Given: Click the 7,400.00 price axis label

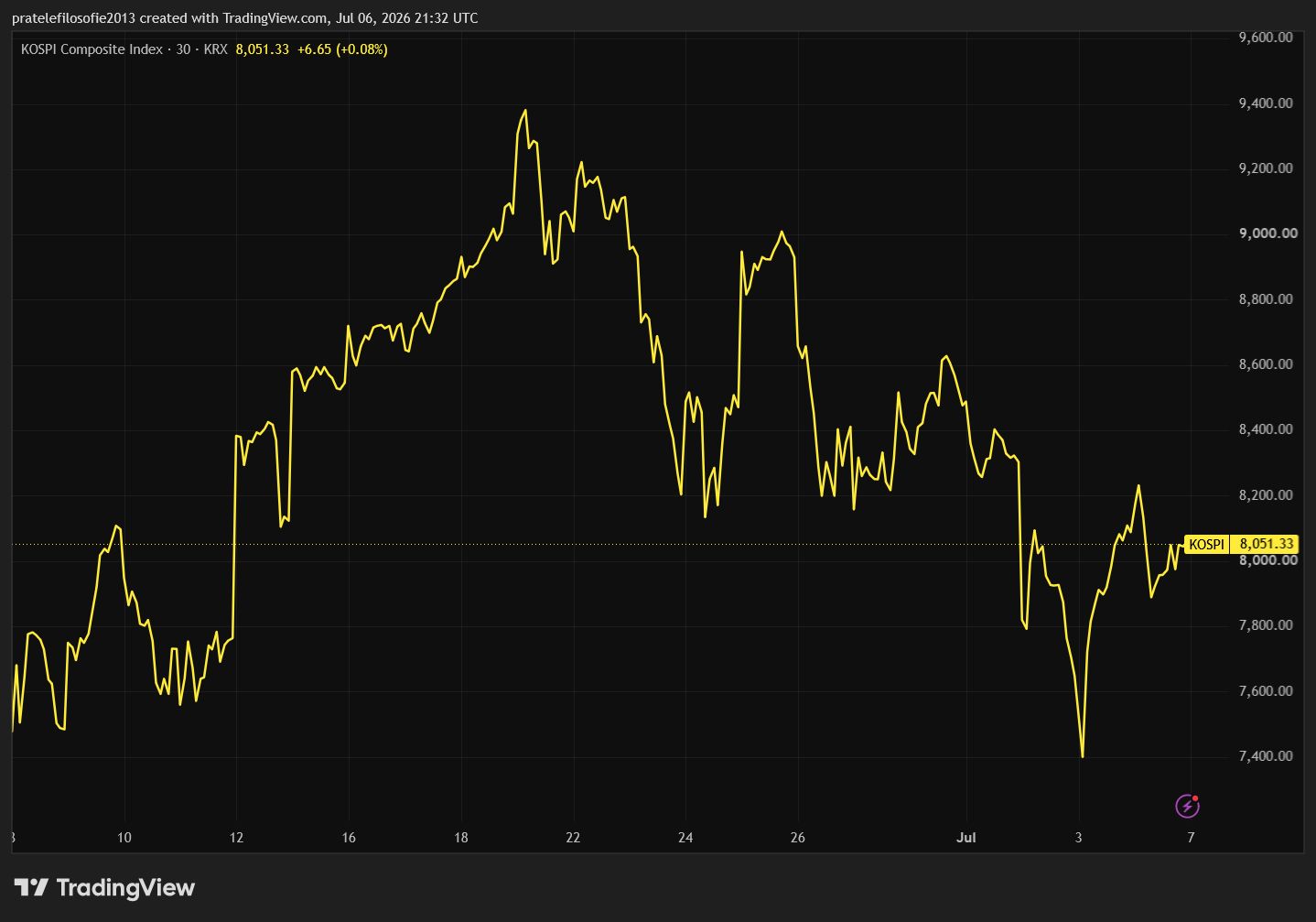Looking at the screenshot, I should click(x=1266, y=756).
